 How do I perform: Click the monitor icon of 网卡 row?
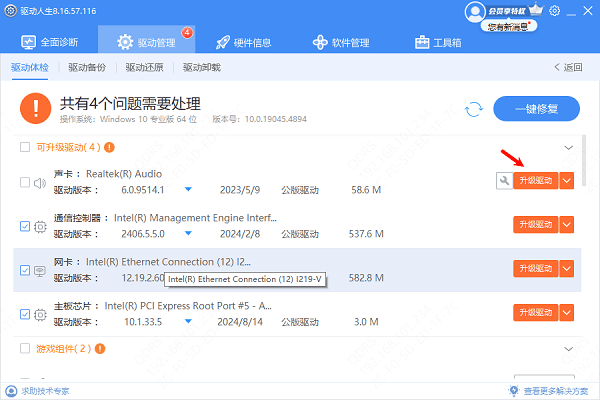tap(40, 271)
